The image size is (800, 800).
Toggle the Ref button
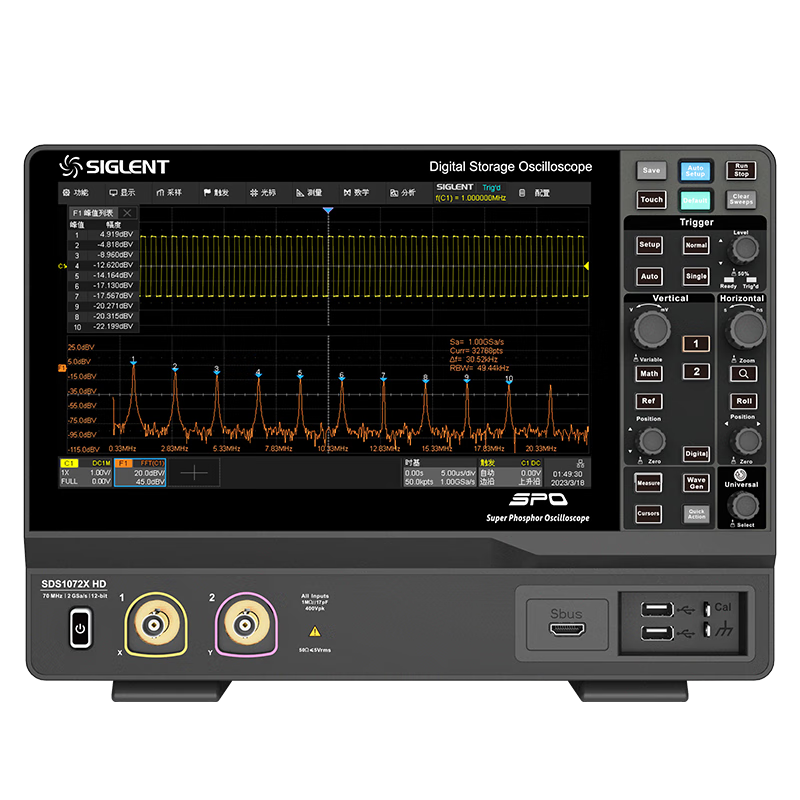point(649,401)
